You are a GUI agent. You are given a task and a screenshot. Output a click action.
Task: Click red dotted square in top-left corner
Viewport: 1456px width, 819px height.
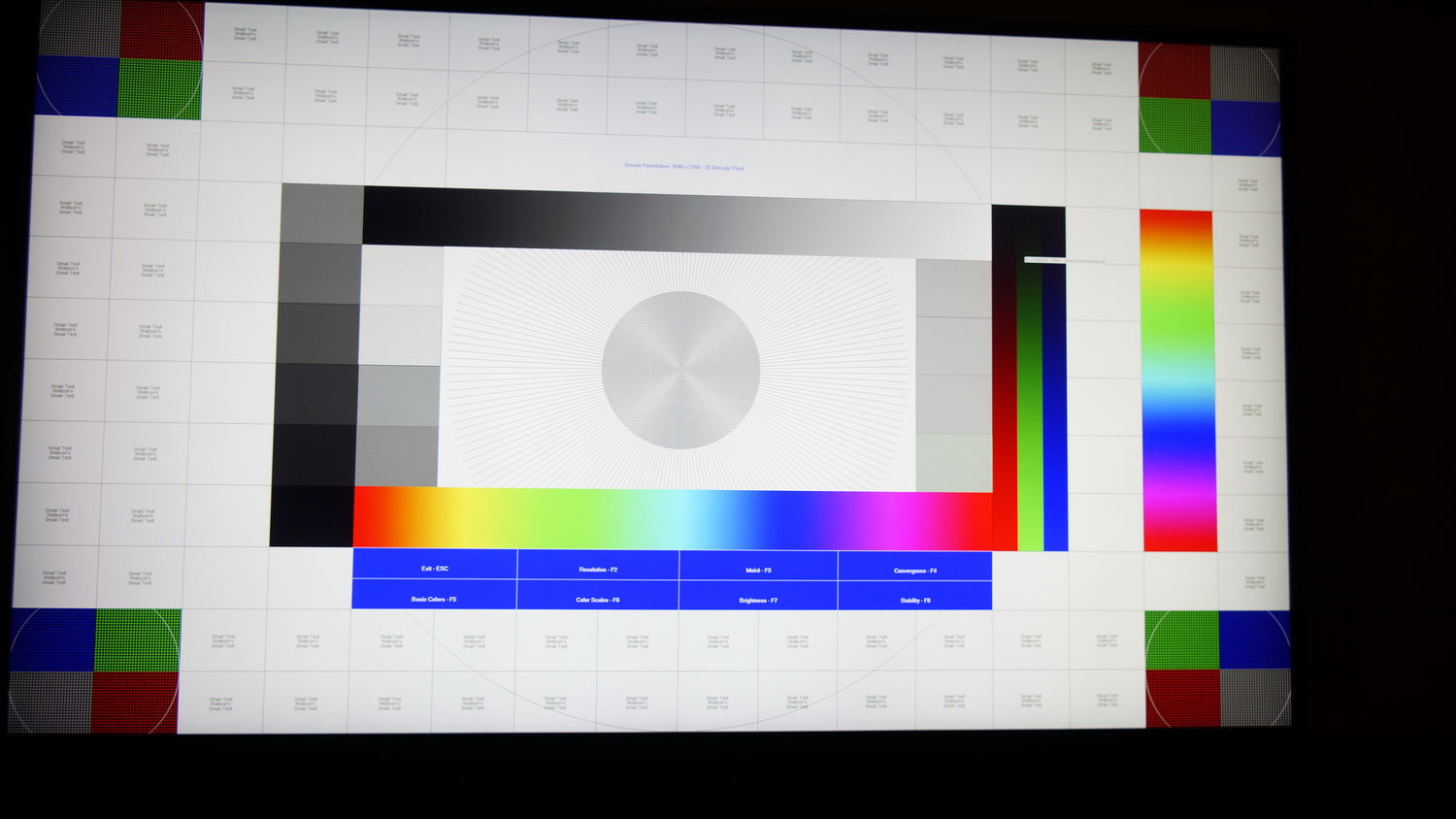161,31
